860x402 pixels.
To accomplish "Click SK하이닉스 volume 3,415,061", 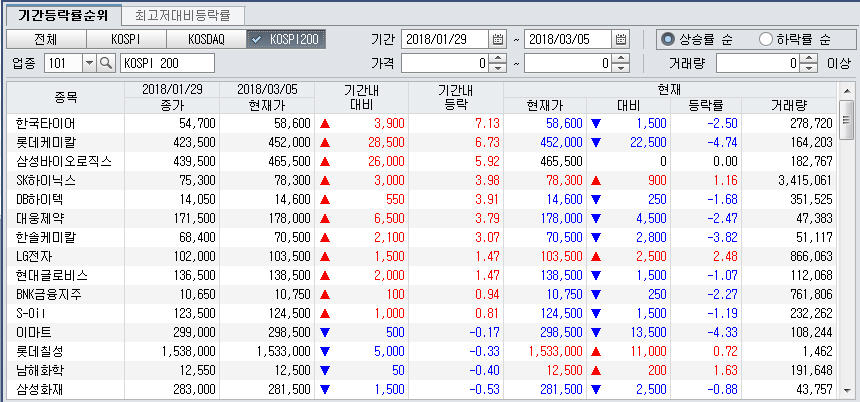I will tap(805, 180).
